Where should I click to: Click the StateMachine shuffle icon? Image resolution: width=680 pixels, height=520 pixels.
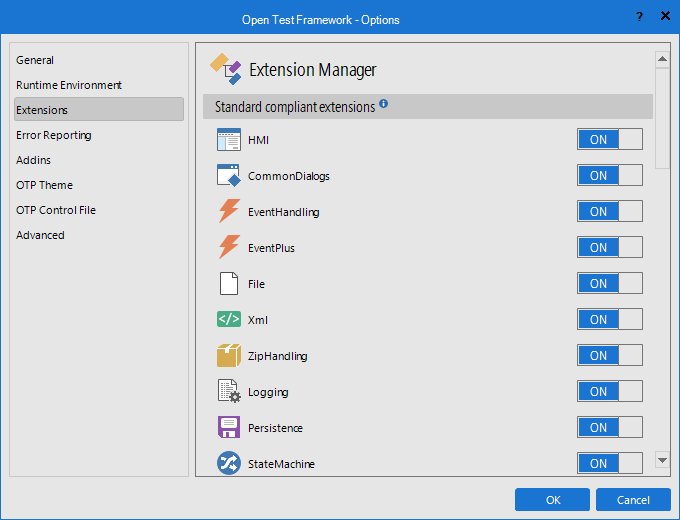[x=229, y=463]
